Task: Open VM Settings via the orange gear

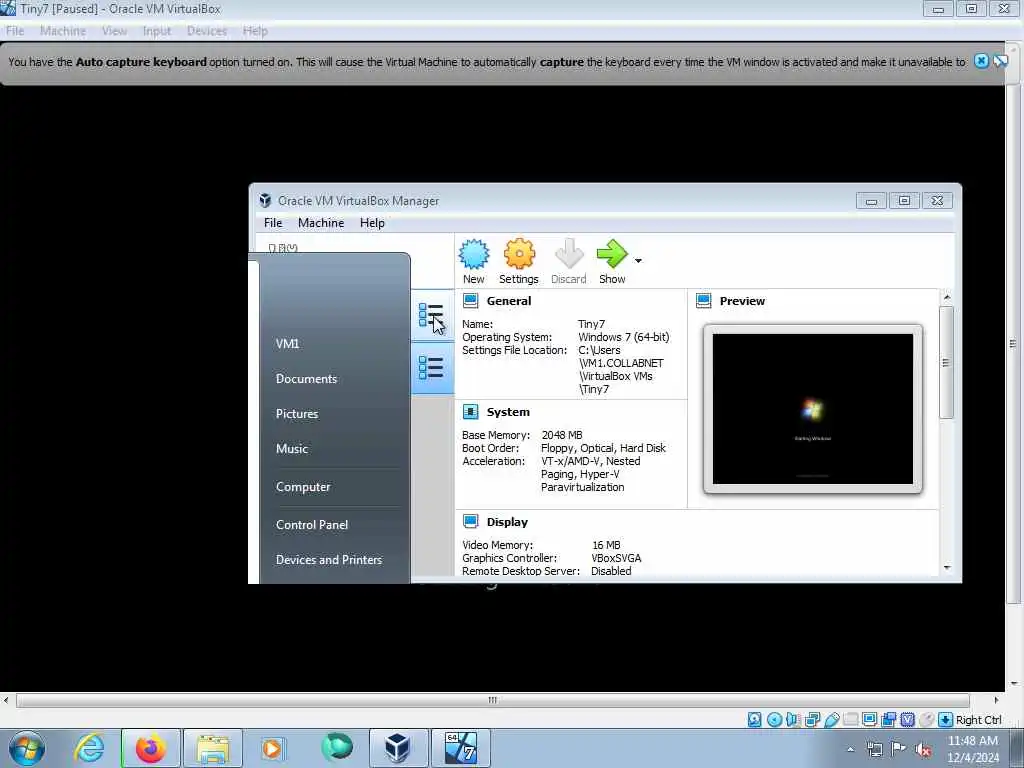Action: [x=519, y=254]
